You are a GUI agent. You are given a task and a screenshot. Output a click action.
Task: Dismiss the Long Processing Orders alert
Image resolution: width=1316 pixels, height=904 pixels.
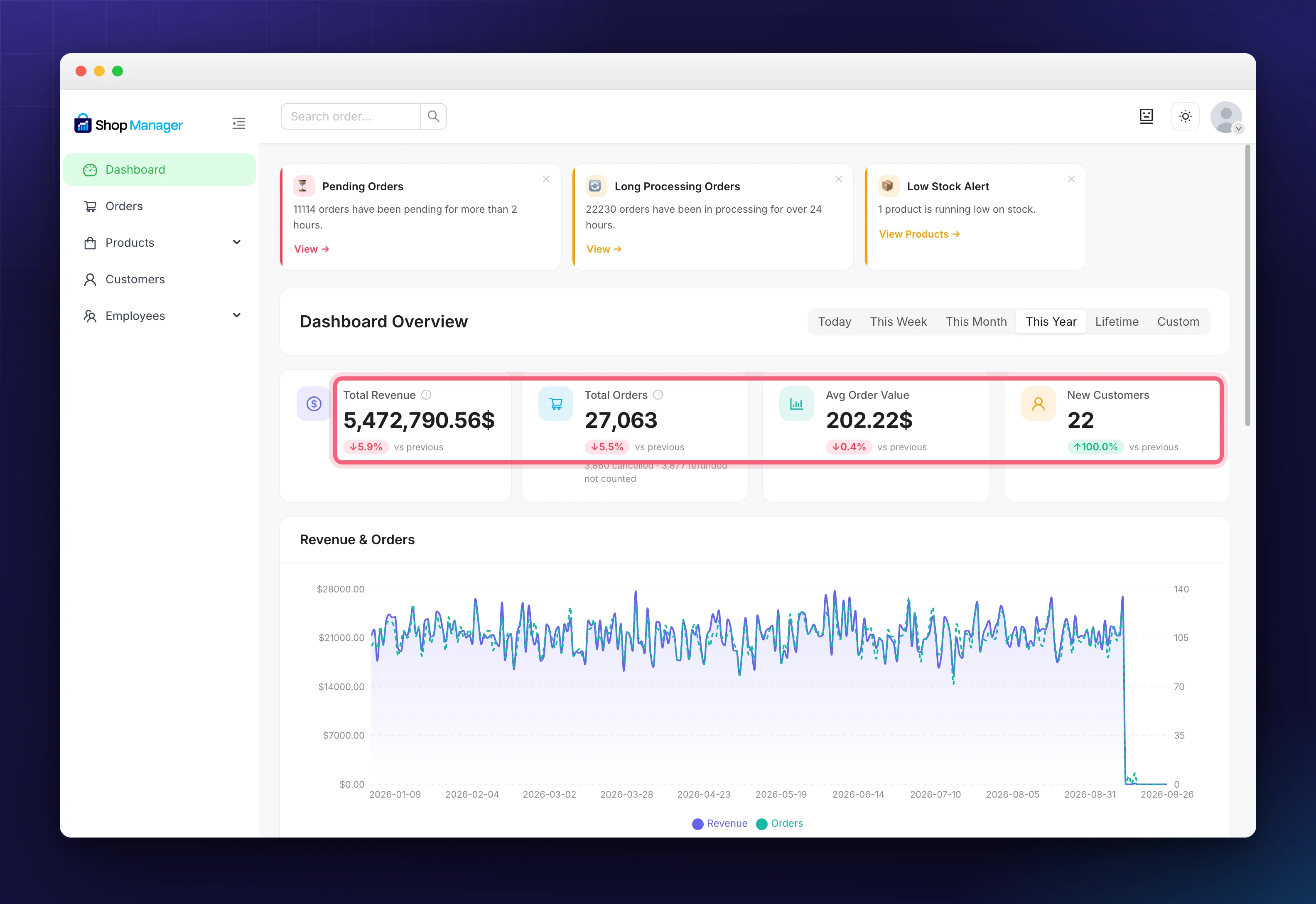(x=838, y=179)
